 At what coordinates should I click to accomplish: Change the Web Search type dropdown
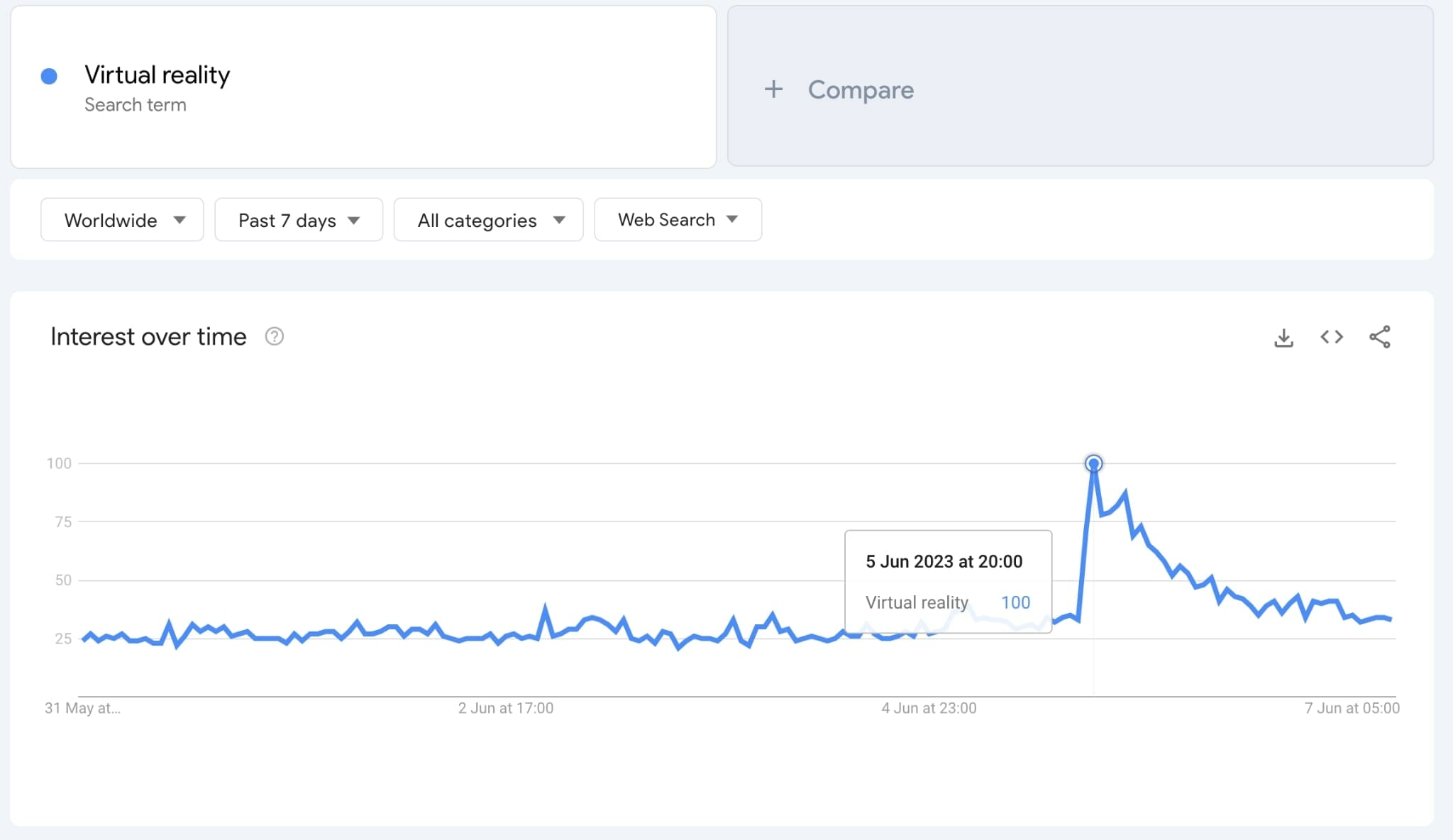point(678,220)
